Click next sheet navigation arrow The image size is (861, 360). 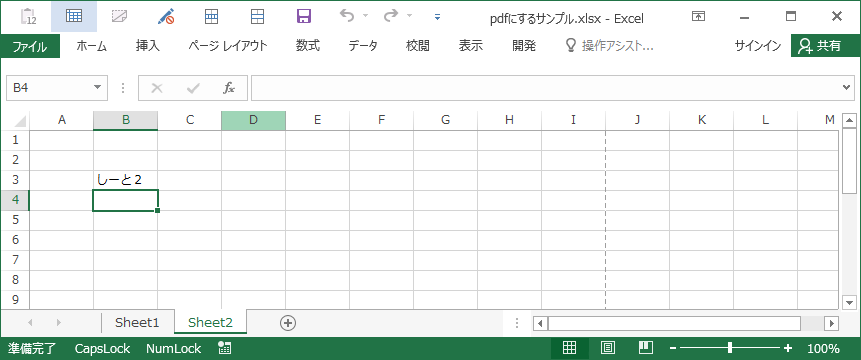coord(59,323)
